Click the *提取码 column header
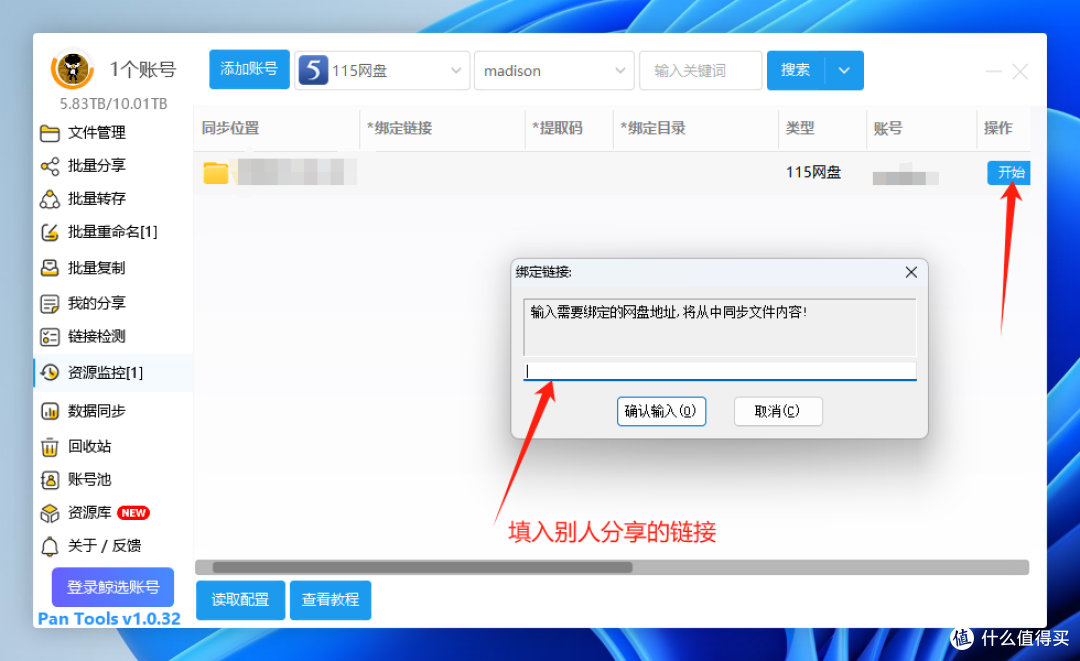This screenshot has width=1080, height=661. coord(557,128)
